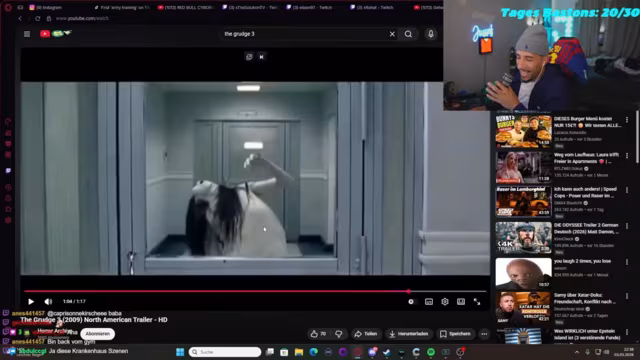
Task: Open the YouTube hamburger guide menu
Action: coord(27,34)
